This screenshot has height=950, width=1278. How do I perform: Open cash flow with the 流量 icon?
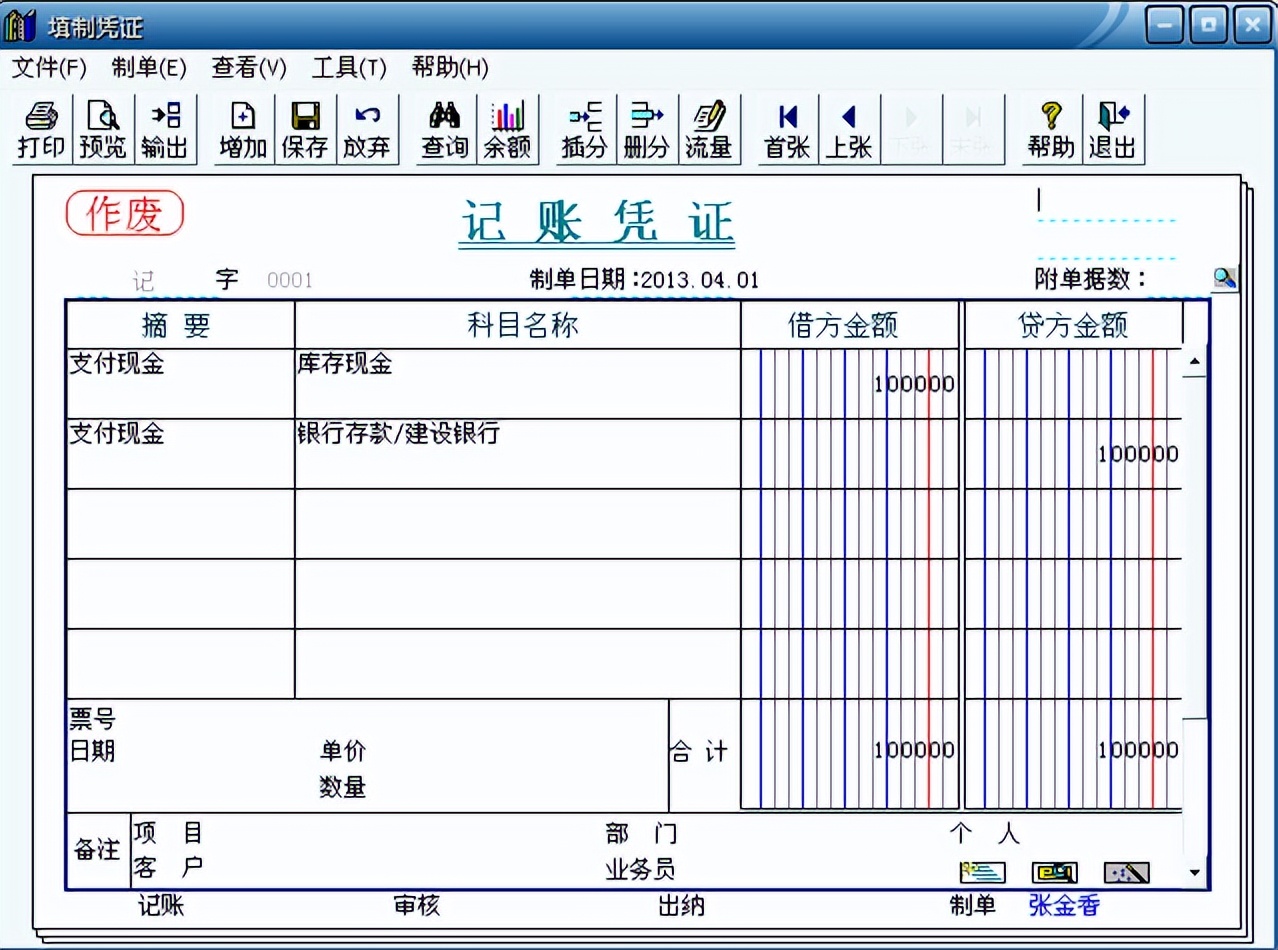click(709, 128)
